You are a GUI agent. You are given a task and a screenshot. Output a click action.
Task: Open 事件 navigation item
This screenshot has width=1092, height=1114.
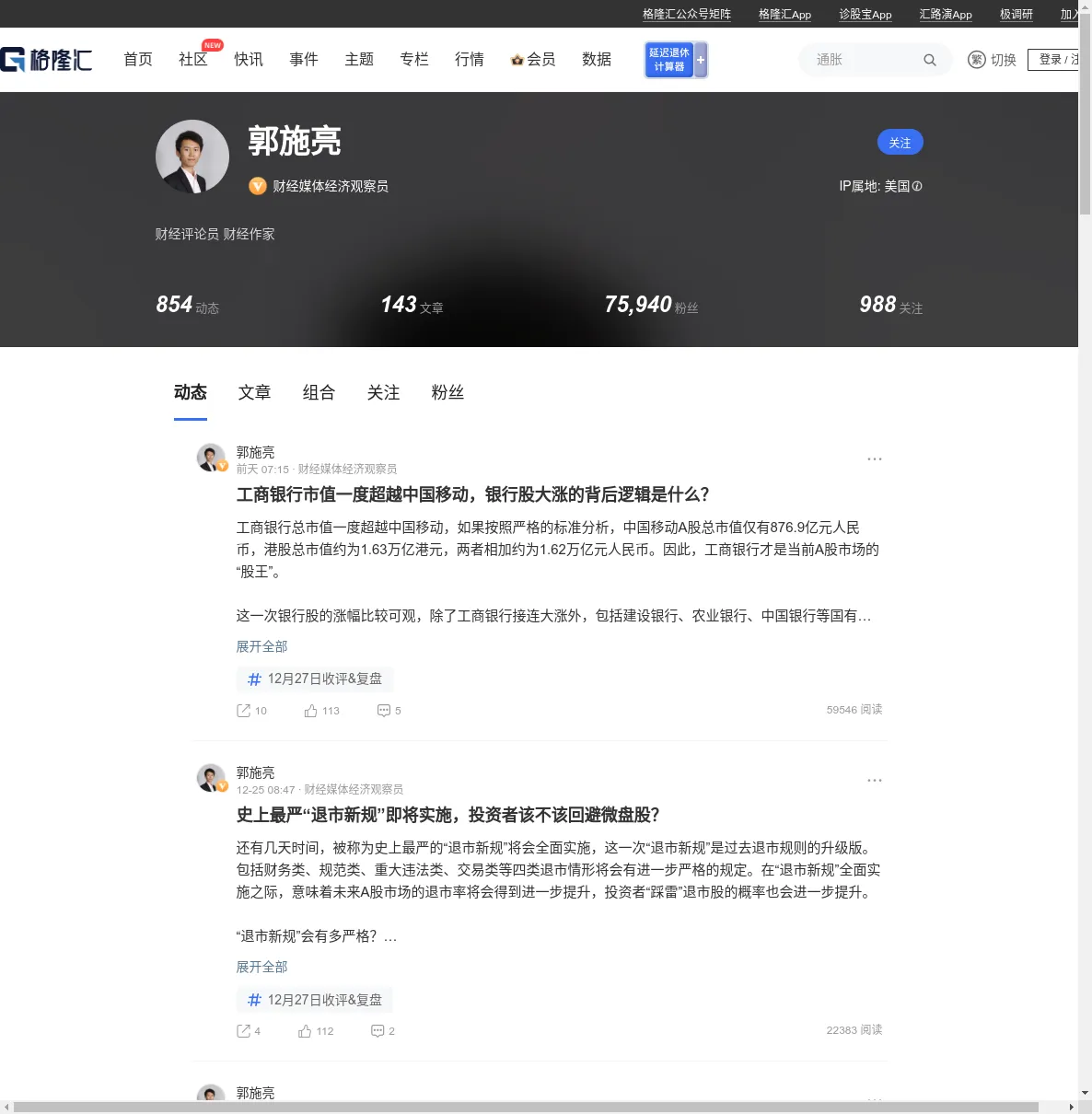click(x=304, y=60)
